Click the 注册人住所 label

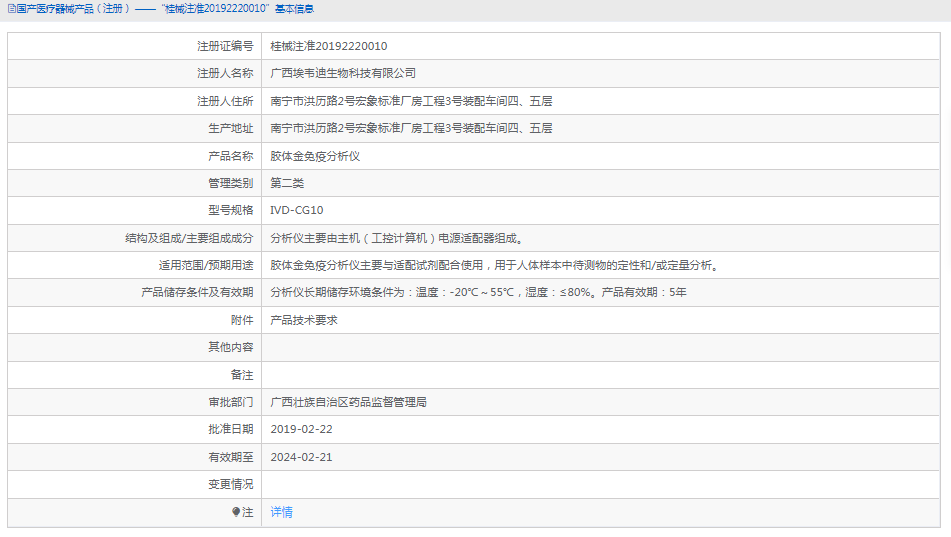point(225,101)
